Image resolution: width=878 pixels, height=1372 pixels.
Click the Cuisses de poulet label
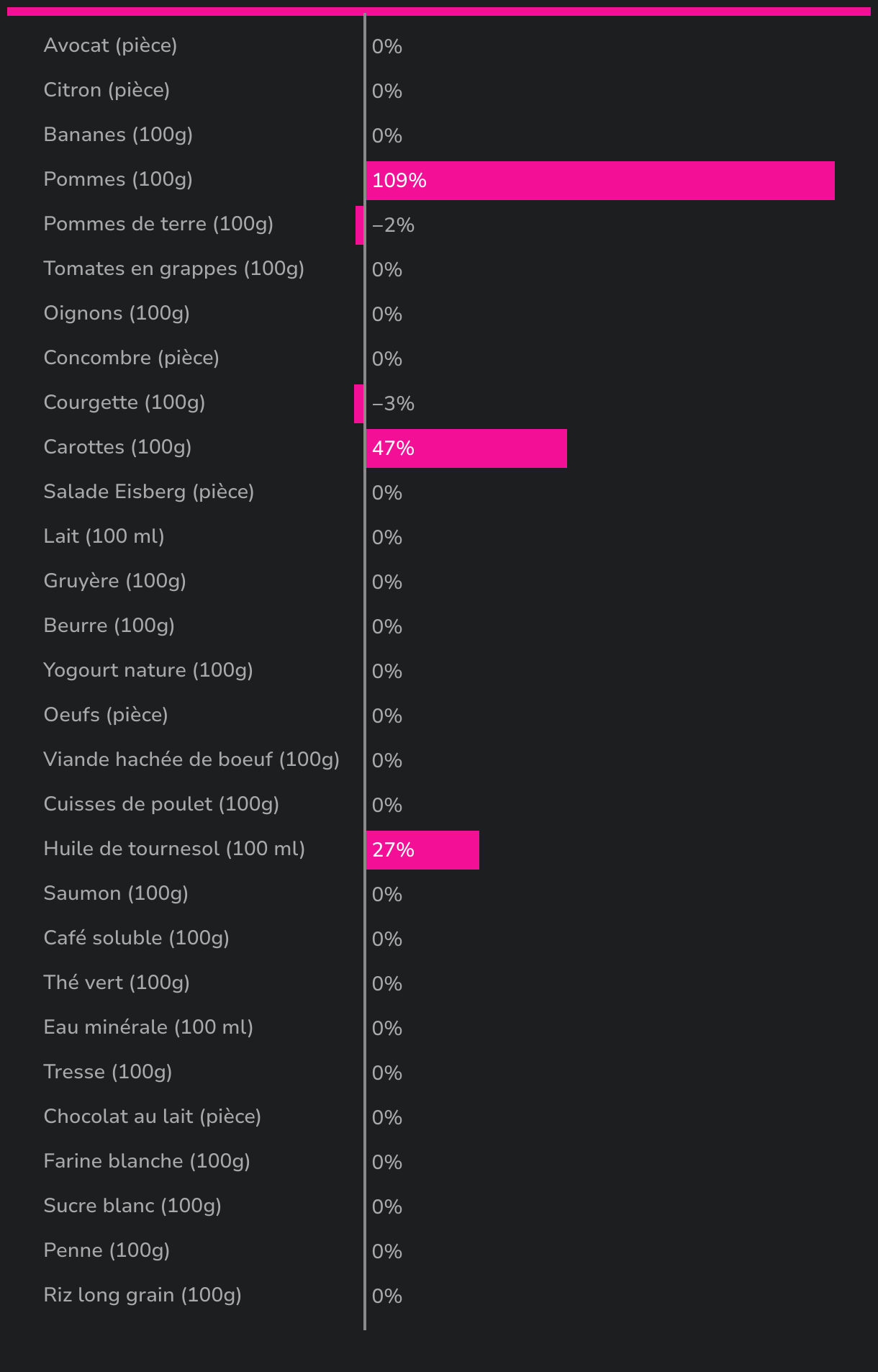161,804
